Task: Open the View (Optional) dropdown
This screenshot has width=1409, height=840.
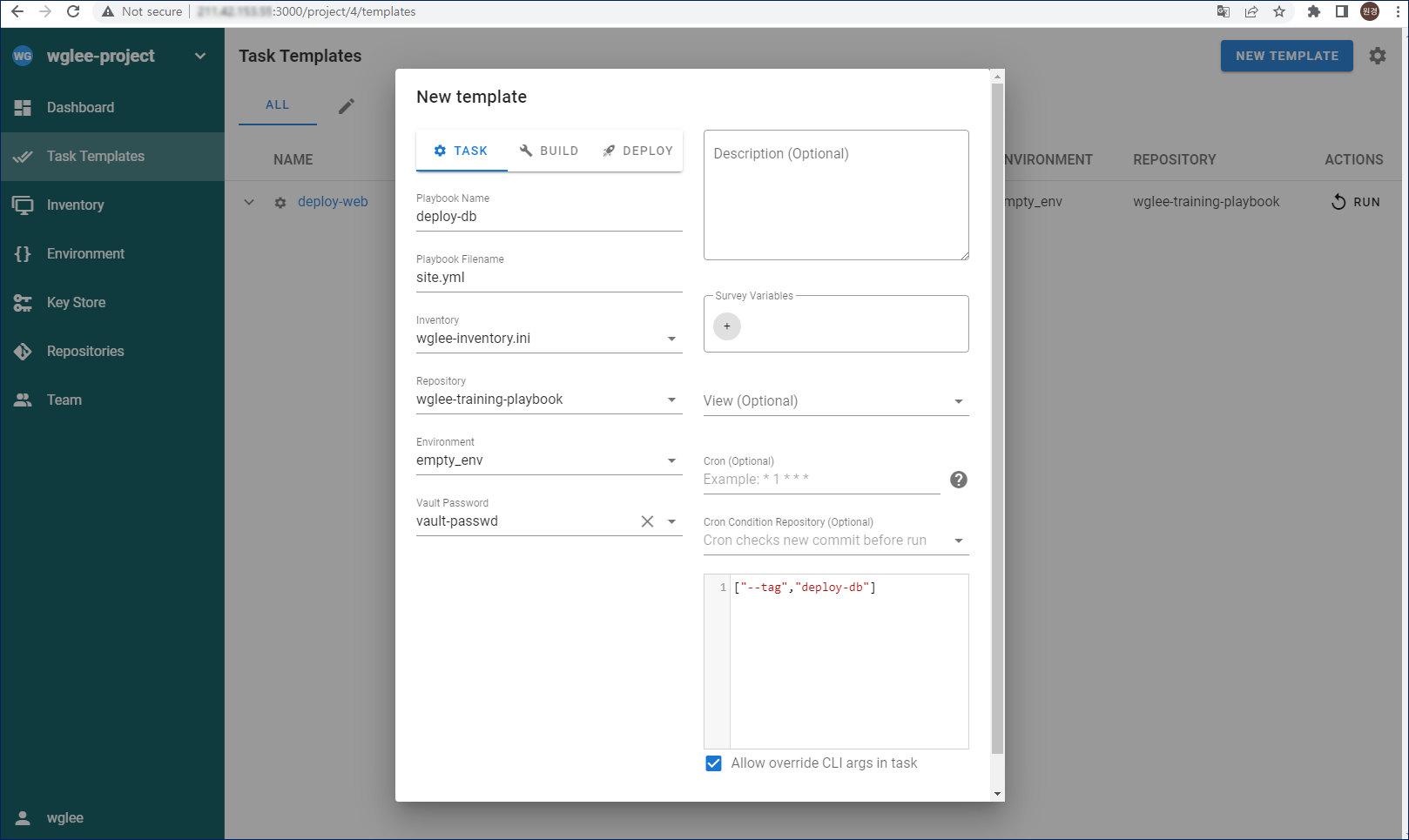Action: 836,401
